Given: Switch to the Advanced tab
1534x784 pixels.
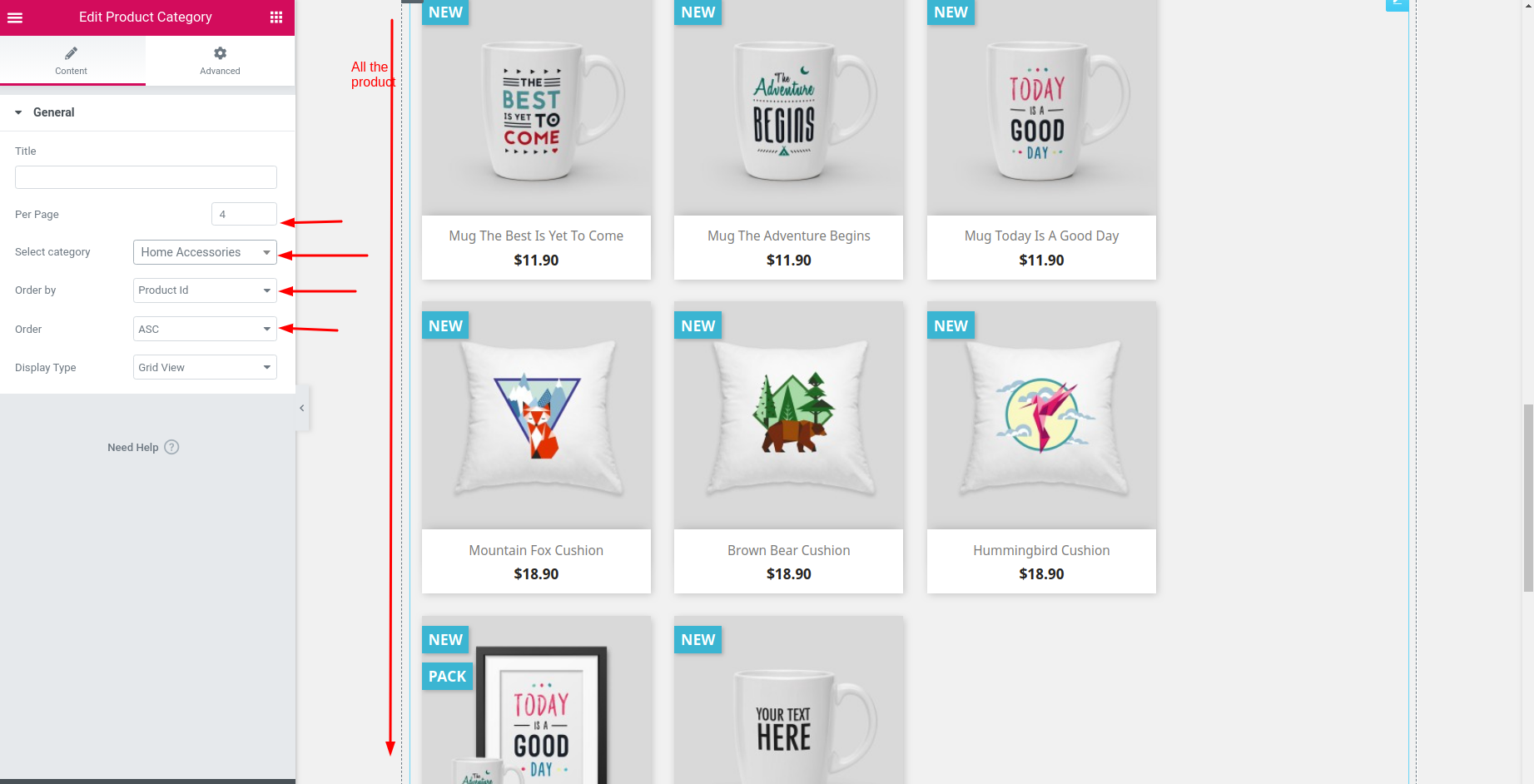Looking at the screenshot, I should (x=220, y=60).
